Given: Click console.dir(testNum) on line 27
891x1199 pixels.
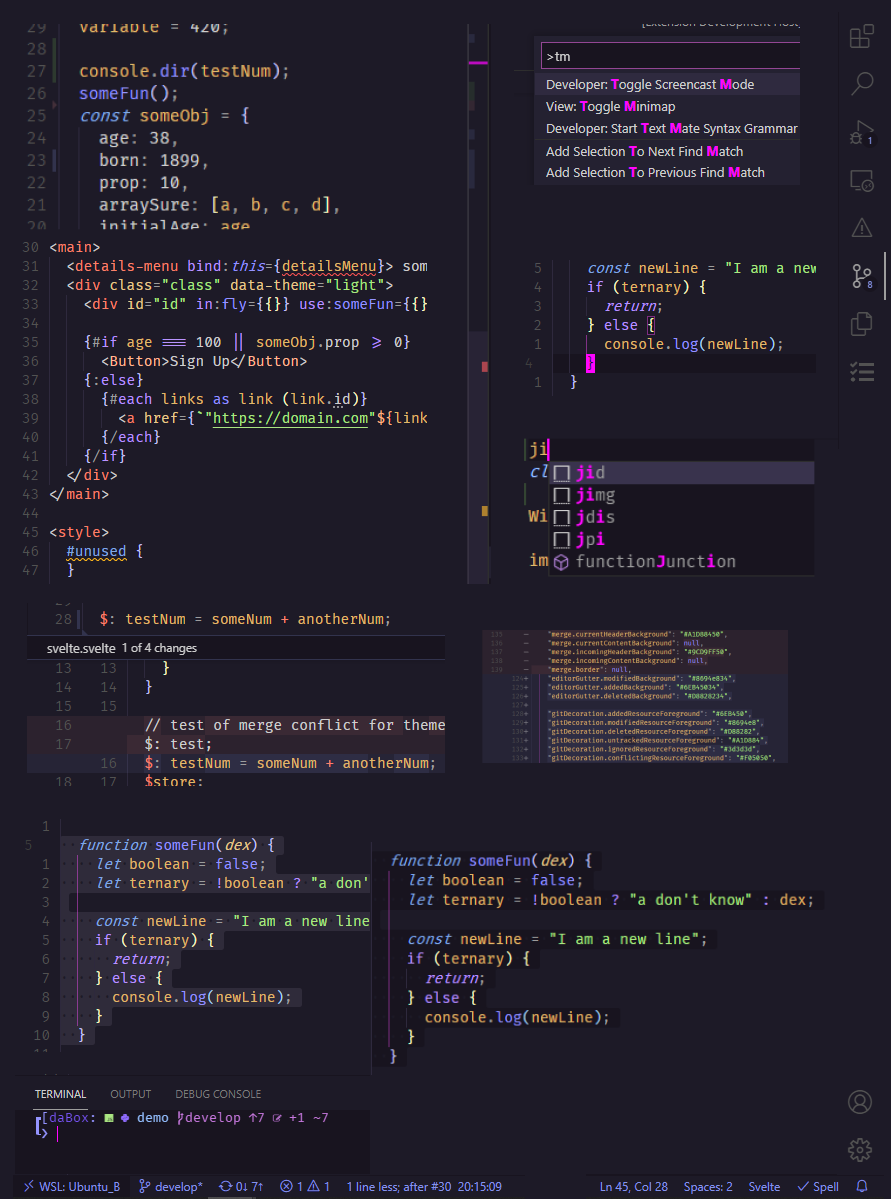Looking at the screenshot, I should pos(184,71).
